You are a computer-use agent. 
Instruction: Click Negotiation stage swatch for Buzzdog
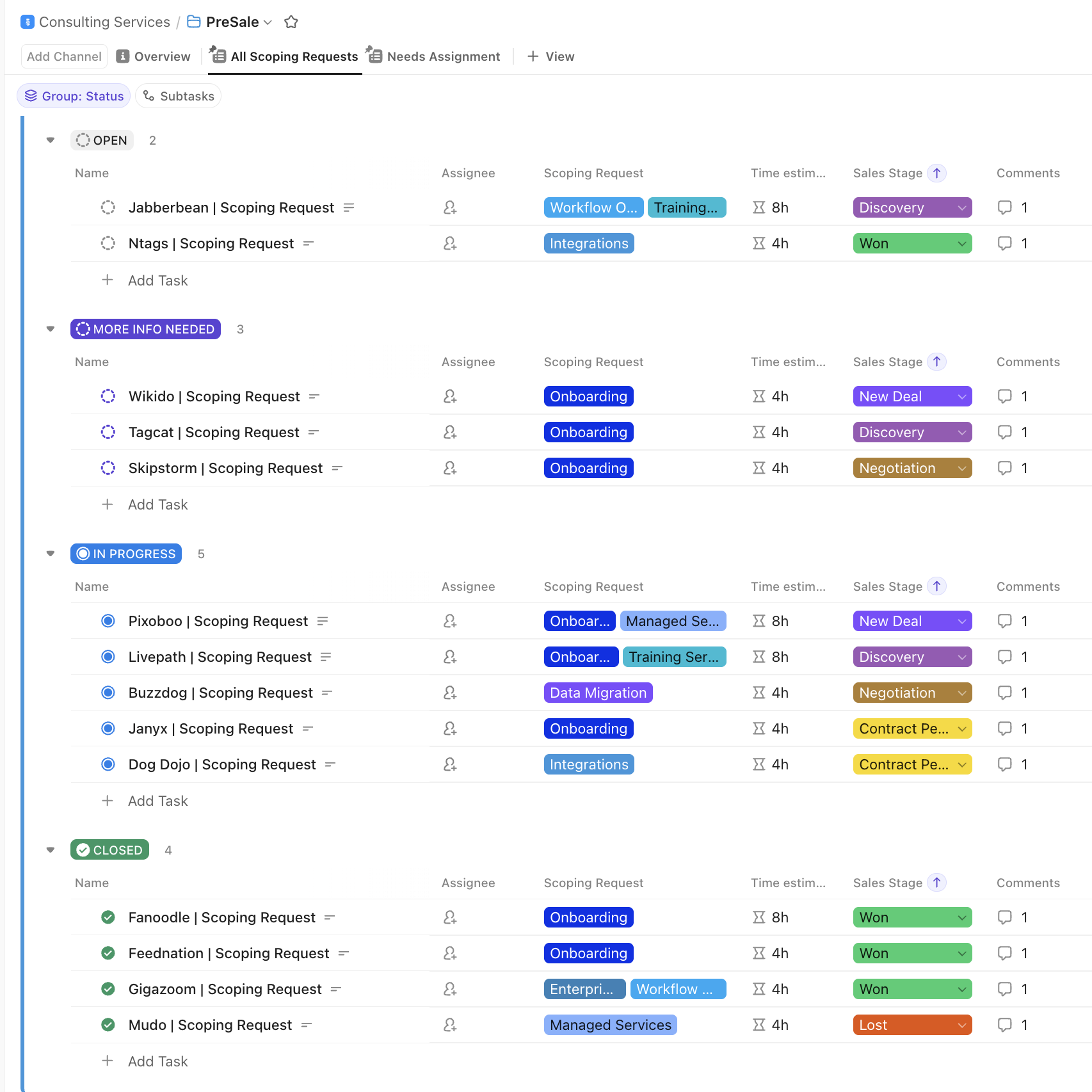click(912, 693)
